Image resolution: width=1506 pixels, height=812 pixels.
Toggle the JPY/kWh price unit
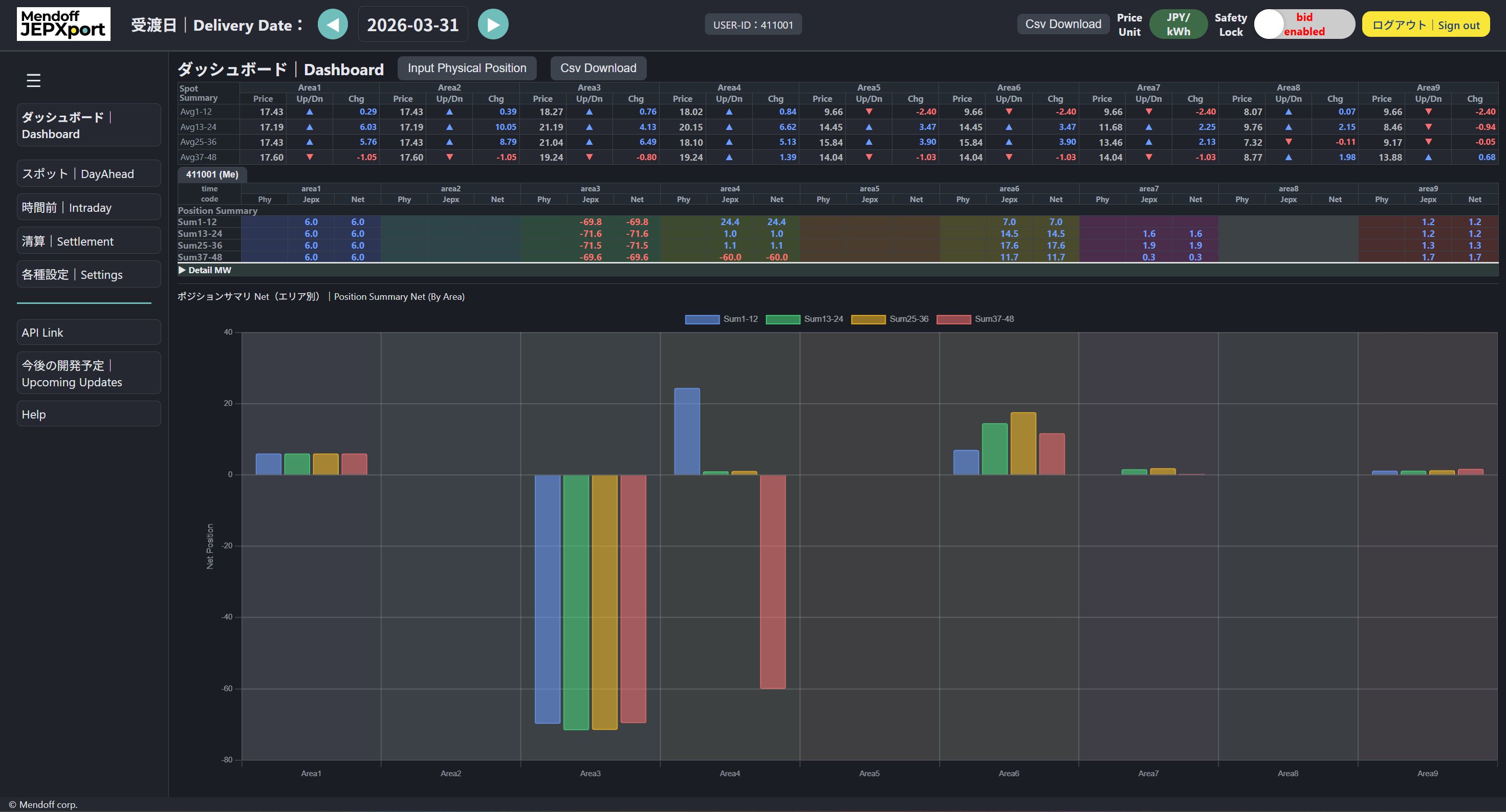coord(1178,25)
